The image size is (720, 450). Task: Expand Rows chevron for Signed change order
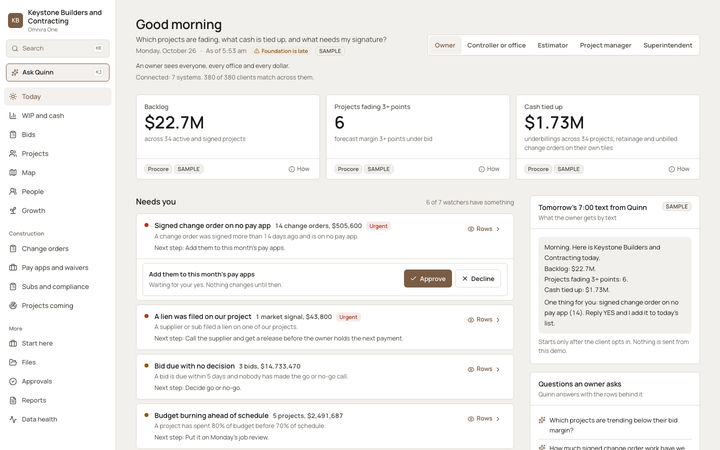coord(498,229)
